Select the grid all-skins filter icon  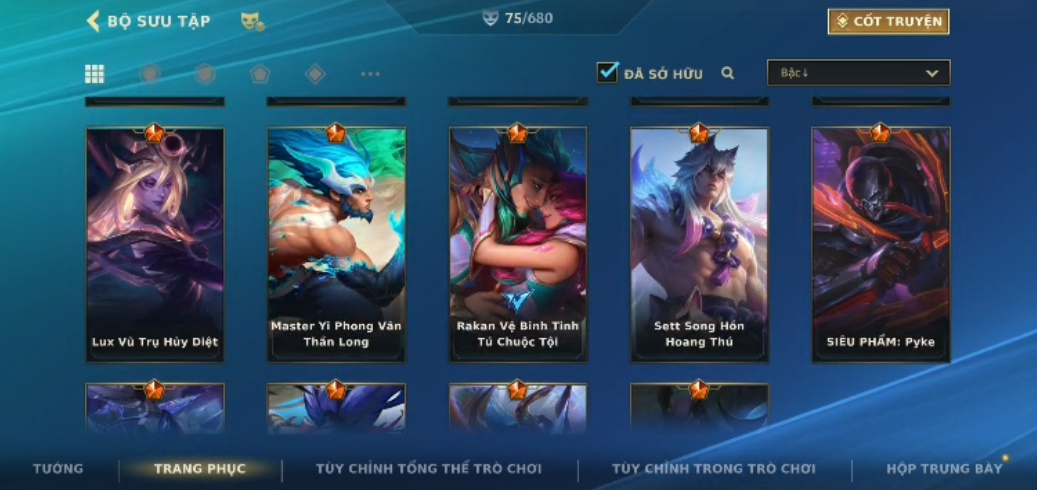(95, 74)
